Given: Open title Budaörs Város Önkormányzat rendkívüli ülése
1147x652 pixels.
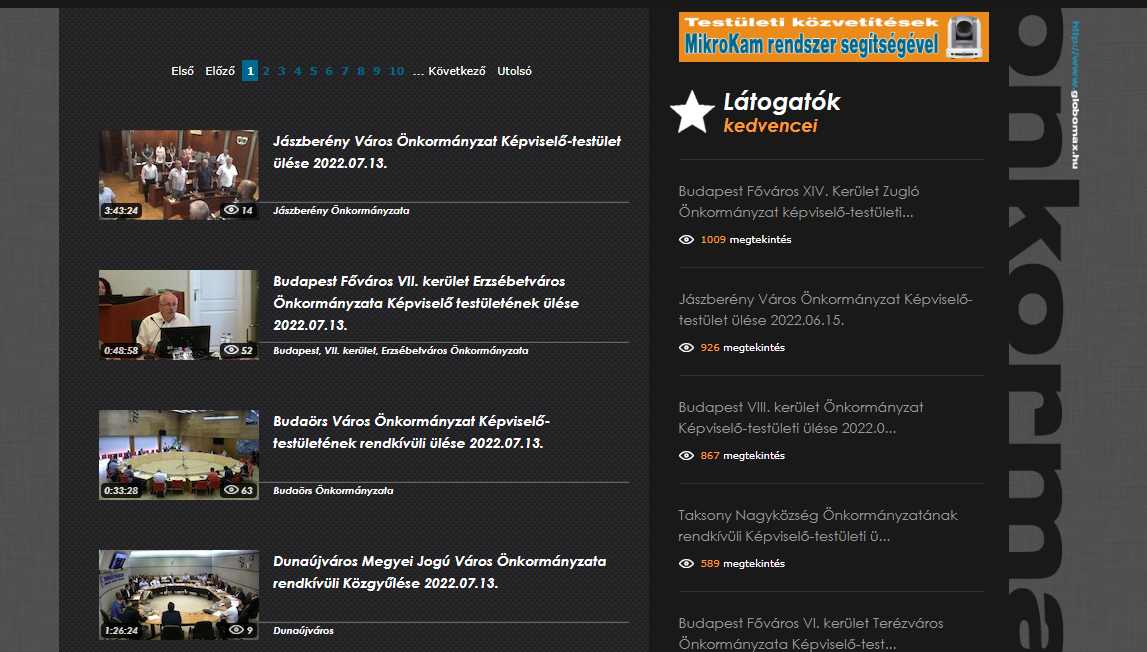Looking at the screenshot, I should (411, 432).
